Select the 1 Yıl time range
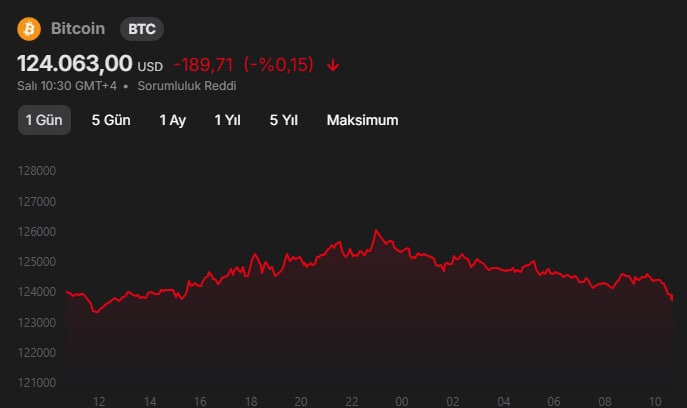The height and width of the screenshot is (408, 687). click(227, 120)
